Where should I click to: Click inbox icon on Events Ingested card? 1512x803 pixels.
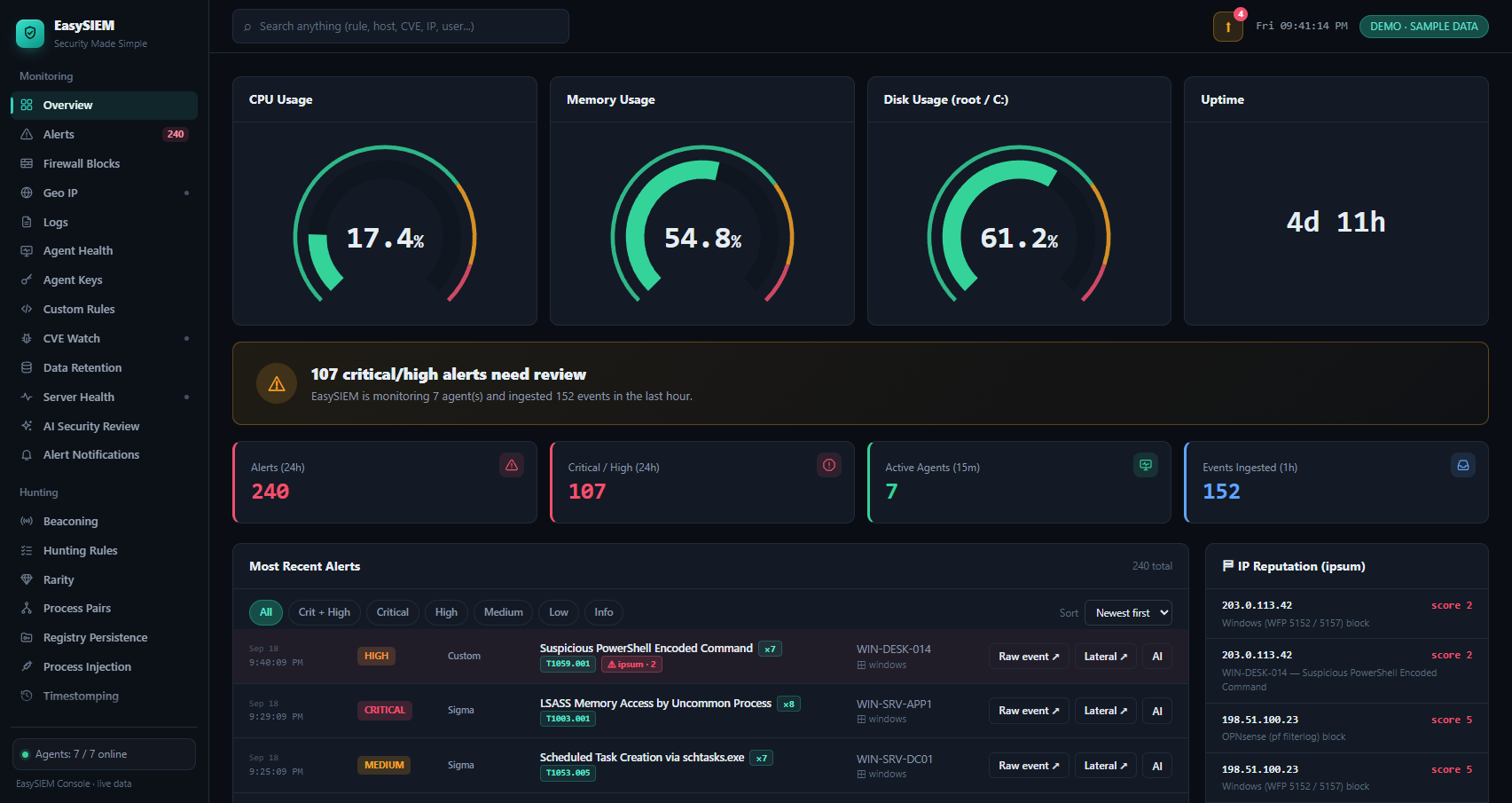click(x=1463, y=465)
